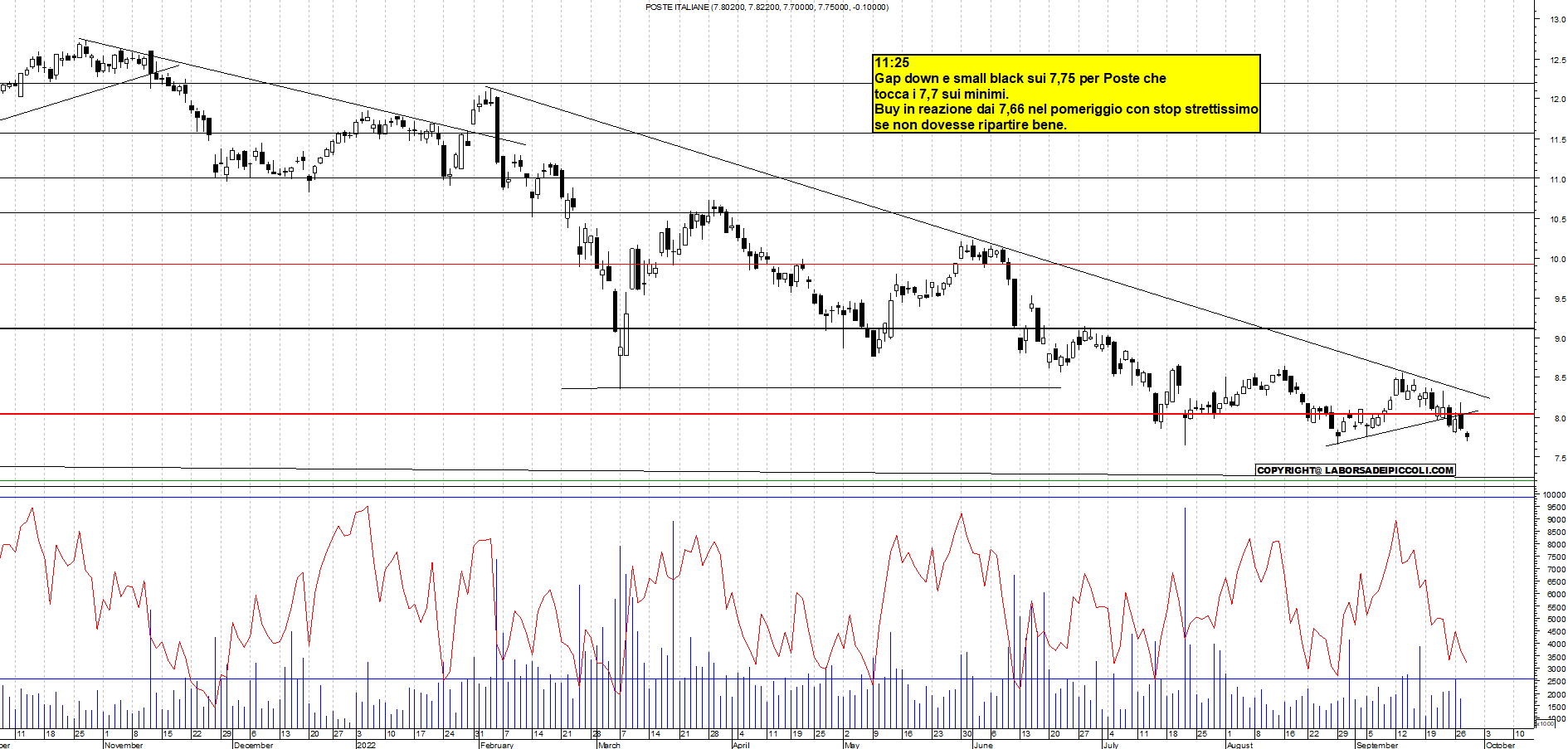Click the 11.5 price axis label

coord(1557,140)
